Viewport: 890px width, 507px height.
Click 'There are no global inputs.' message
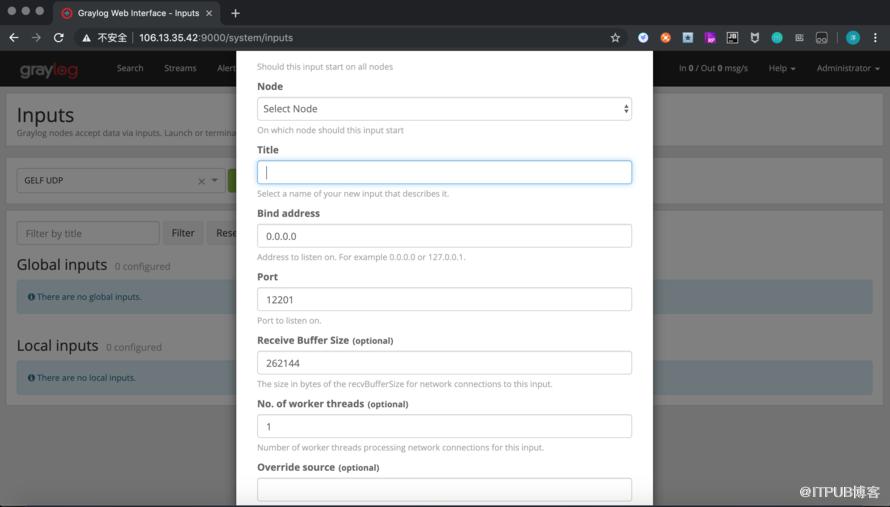[89, 297]
